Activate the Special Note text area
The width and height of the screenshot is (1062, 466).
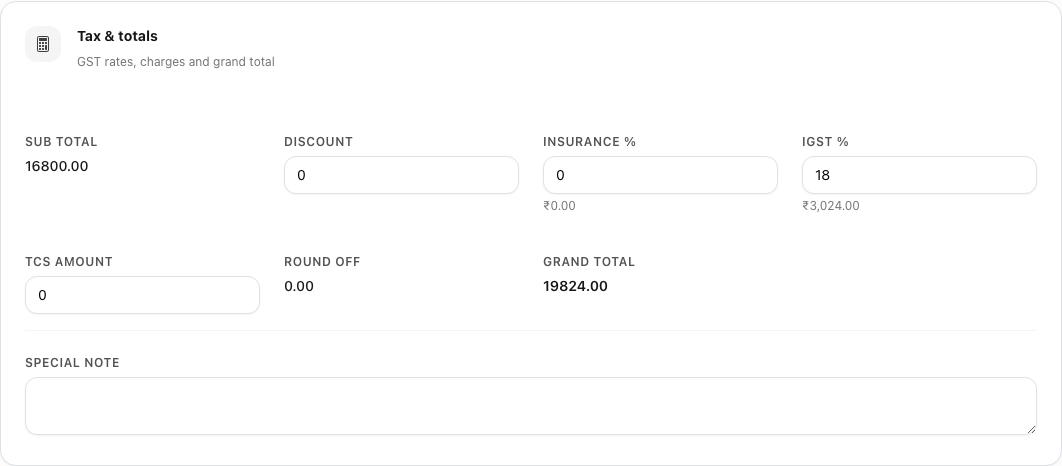tap(530, 406)
